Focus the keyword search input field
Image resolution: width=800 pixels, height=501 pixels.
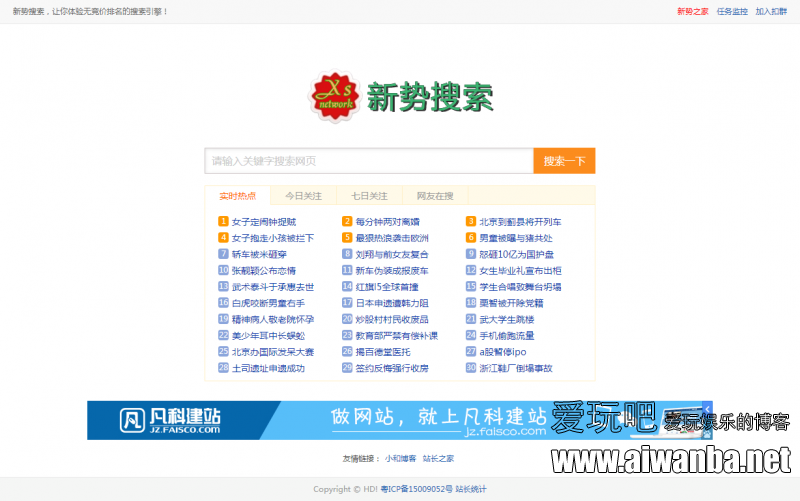[x=369, y=161]
